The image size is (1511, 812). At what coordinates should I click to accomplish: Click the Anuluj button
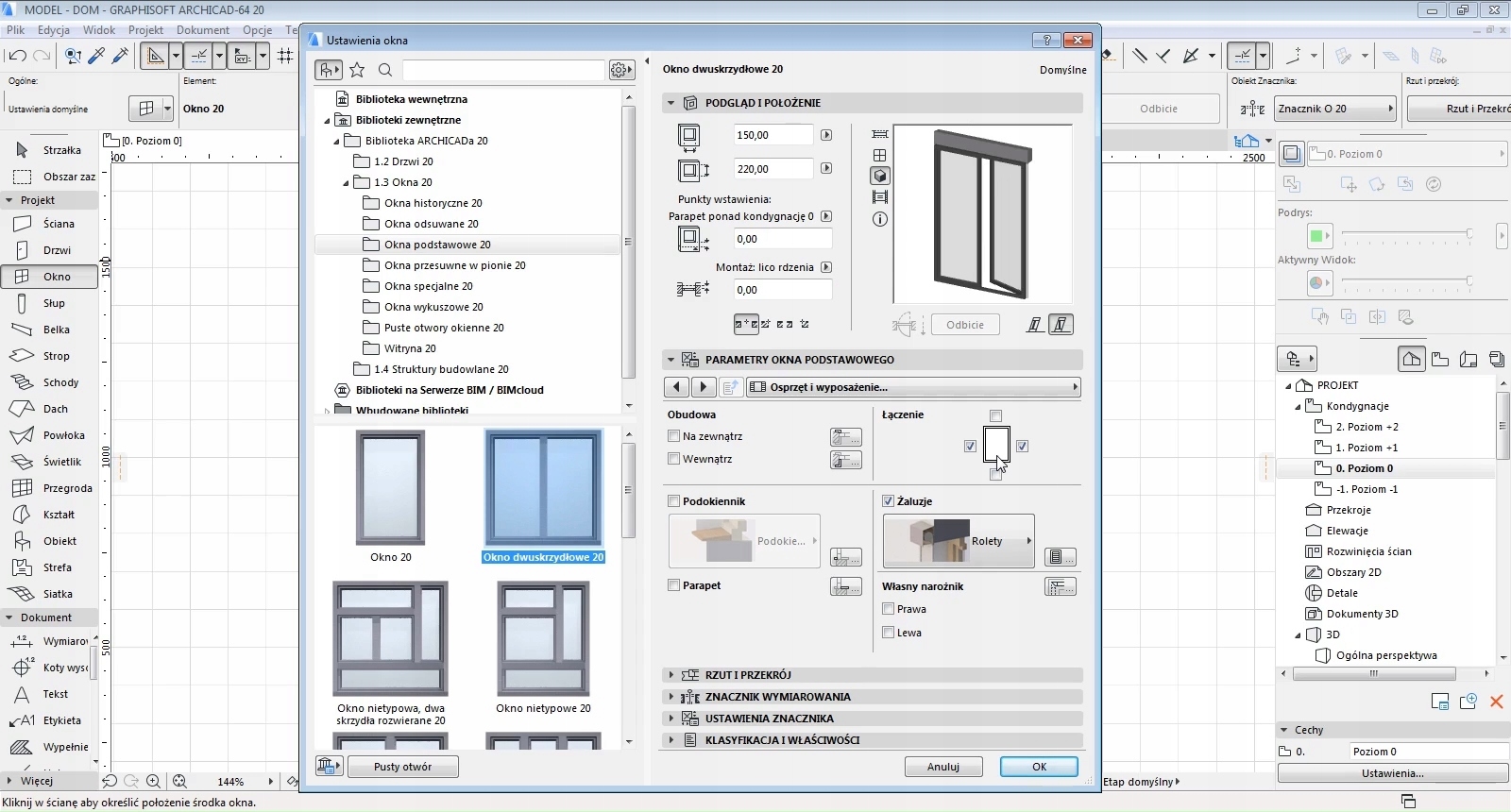[x=942, y=767]
